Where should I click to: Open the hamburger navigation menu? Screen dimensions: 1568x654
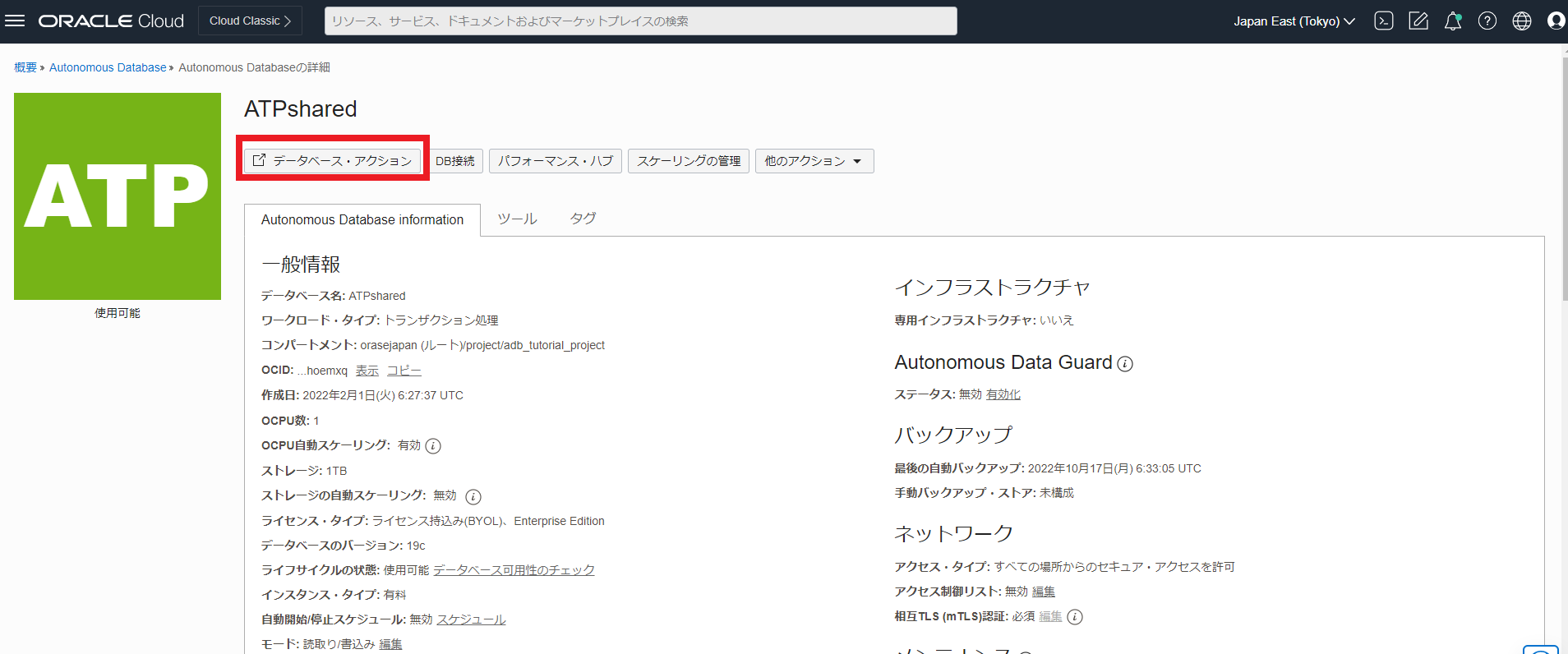[x=15, y=21]
